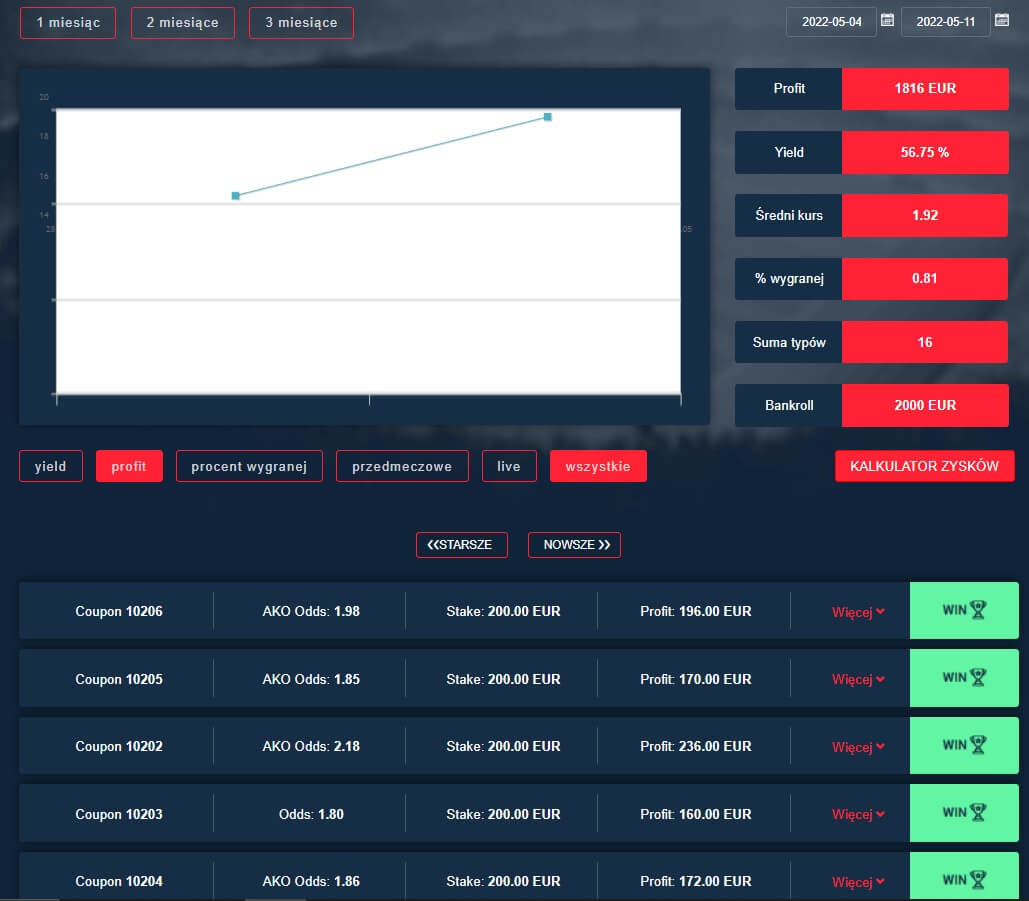Show Więcej details for Coupon 10204
Viewport: 1029px width, 901px height.
pos(858,882)
